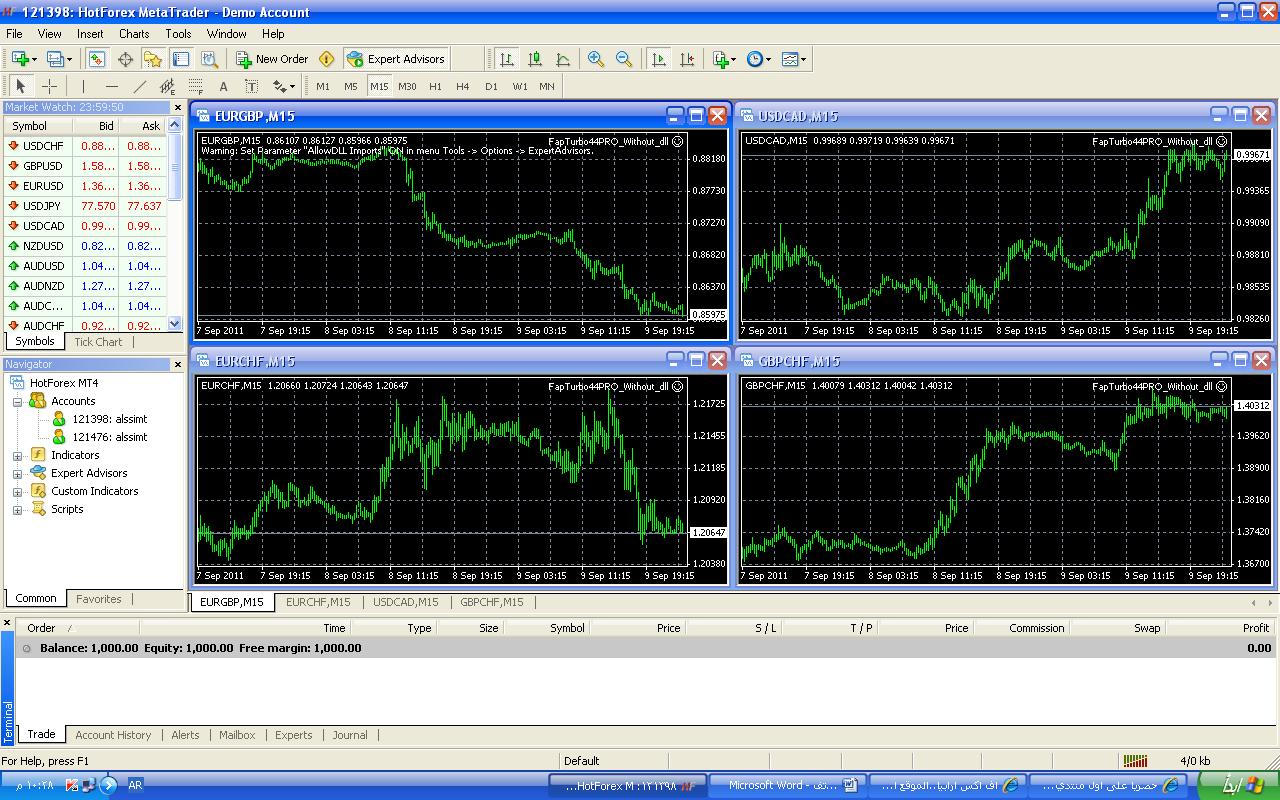This screenshot has height=800, width=1280.
Task: Select the Text Label 'T' tool
Action: tap(251, 86)
